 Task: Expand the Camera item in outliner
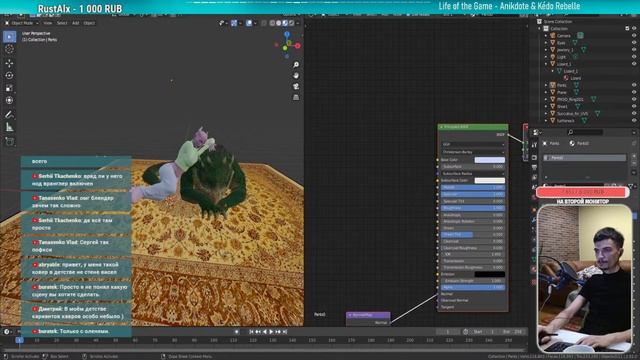click(546, 36)
